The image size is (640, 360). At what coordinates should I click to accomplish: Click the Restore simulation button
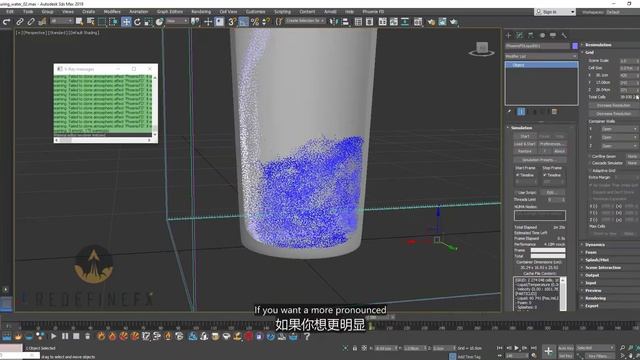525,151
